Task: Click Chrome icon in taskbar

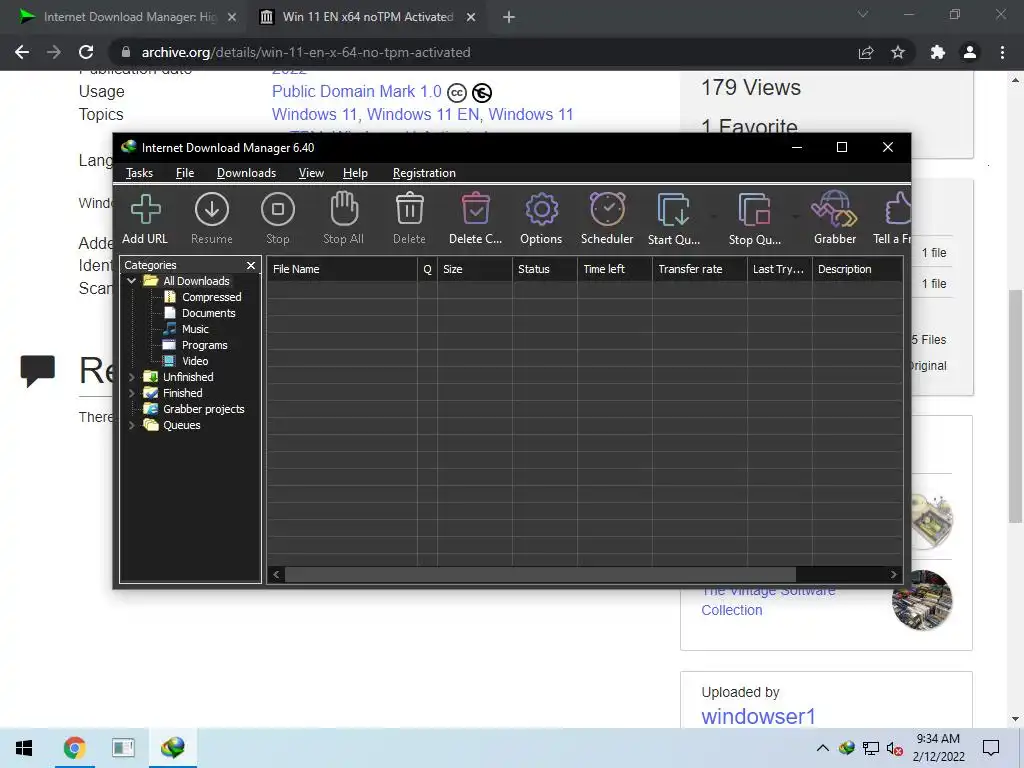Action: pos(74,748)
